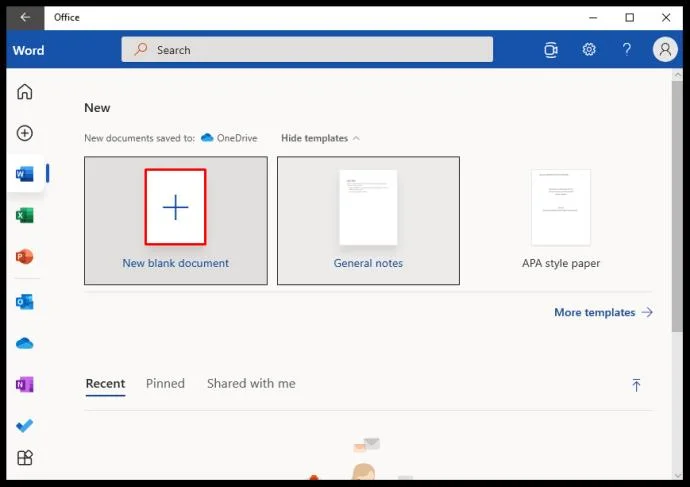
Task: Launch the PowerPoint app icon
Action: pos(25,256)
